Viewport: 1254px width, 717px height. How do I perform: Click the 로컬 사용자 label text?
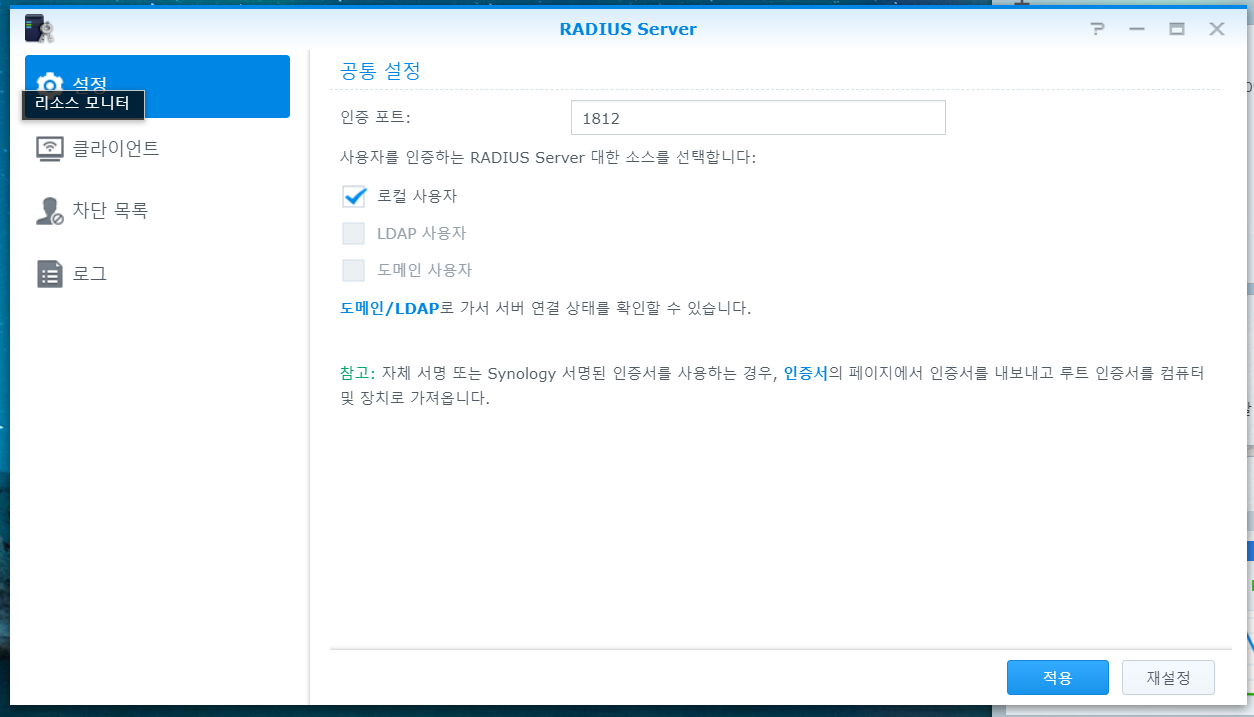point(417,196)
